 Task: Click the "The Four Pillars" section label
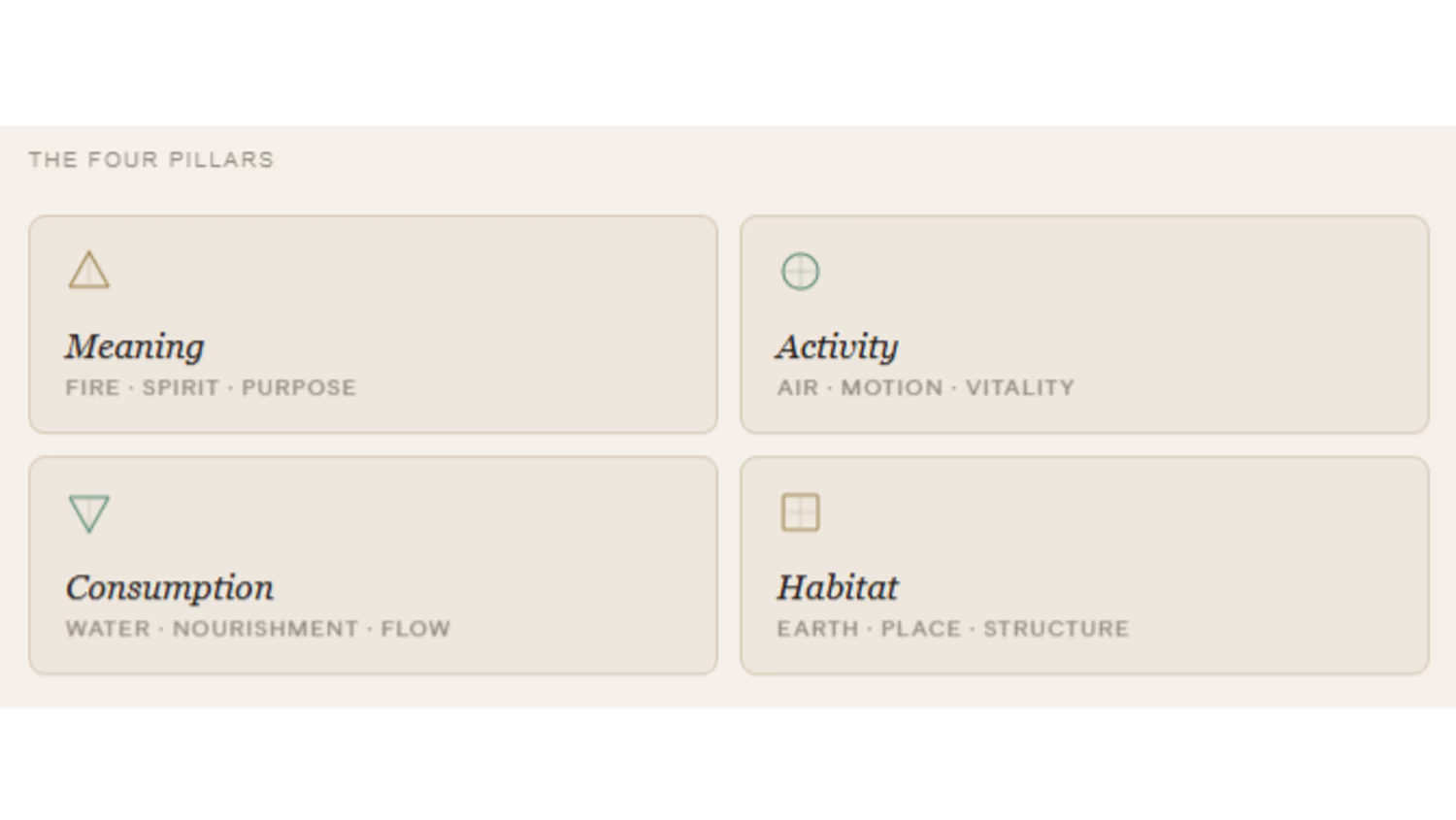tap(151, 160)
